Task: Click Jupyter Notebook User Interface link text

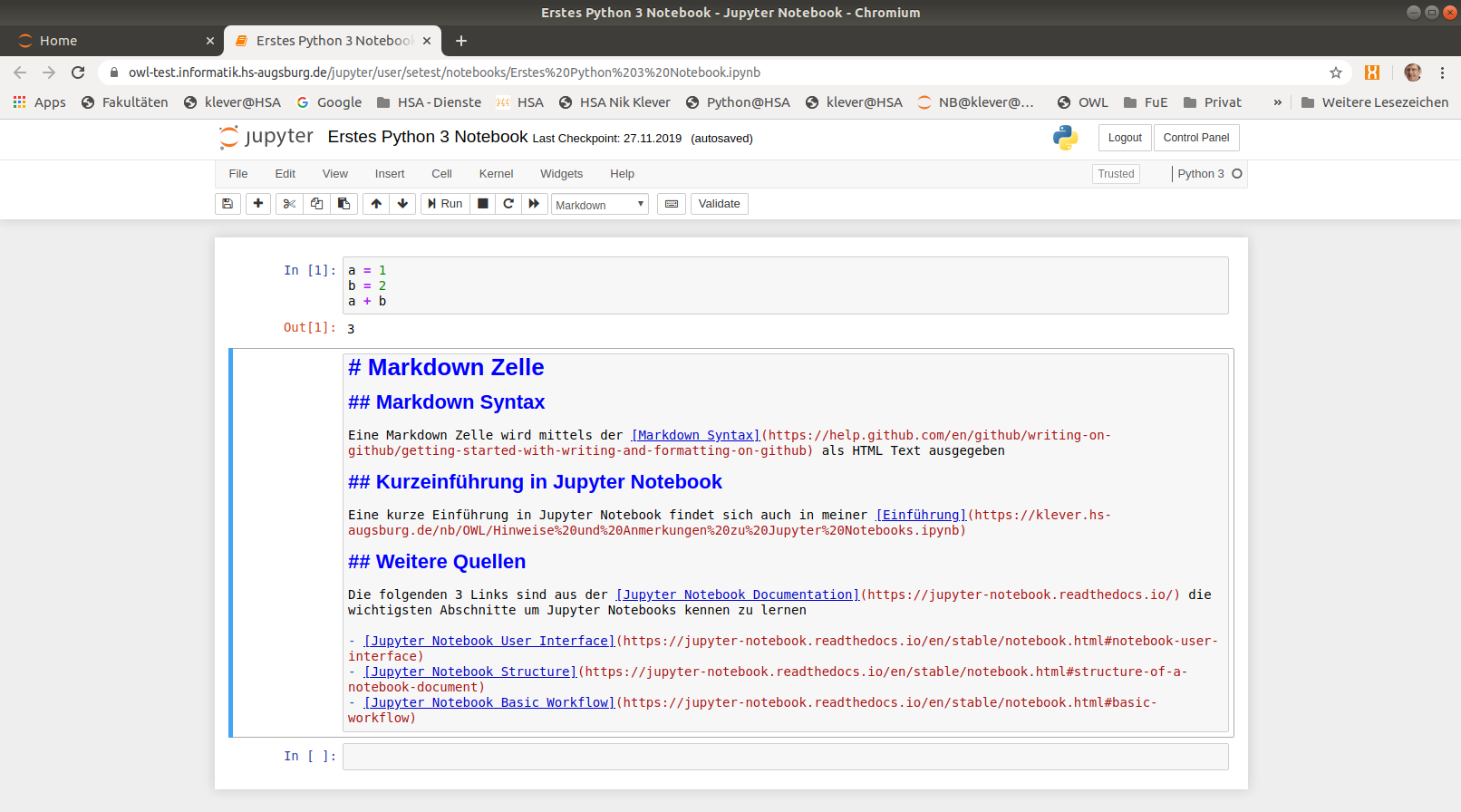Action: (x=489, y=642)
